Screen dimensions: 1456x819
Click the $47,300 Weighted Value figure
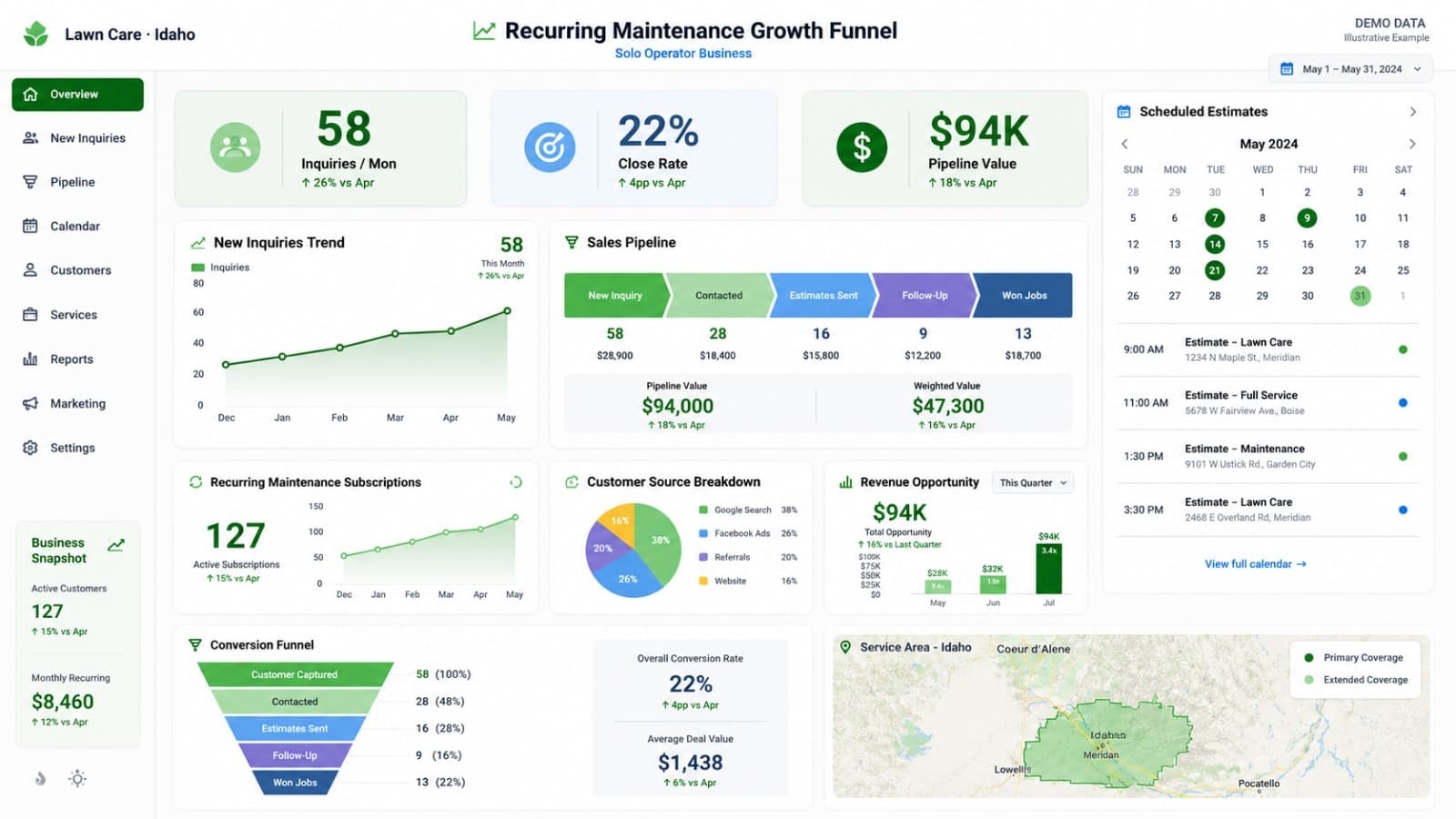click(948, 407)
